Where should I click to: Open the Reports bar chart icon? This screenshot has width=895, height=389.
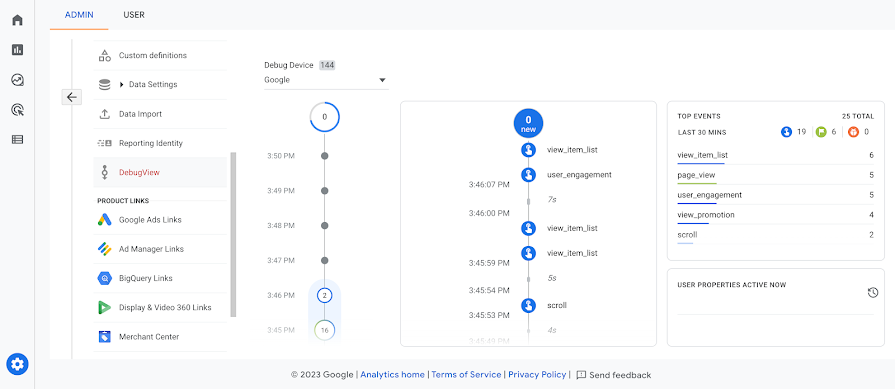pyautogui.click(x=17, y=50)
